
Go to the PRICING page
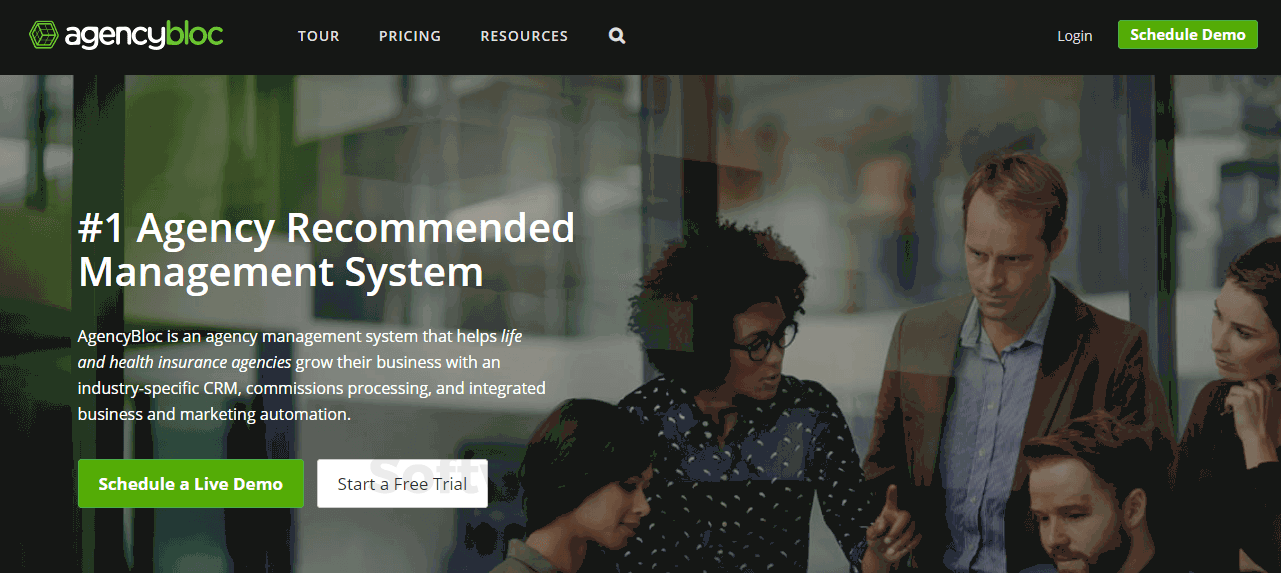pos(410,36)
